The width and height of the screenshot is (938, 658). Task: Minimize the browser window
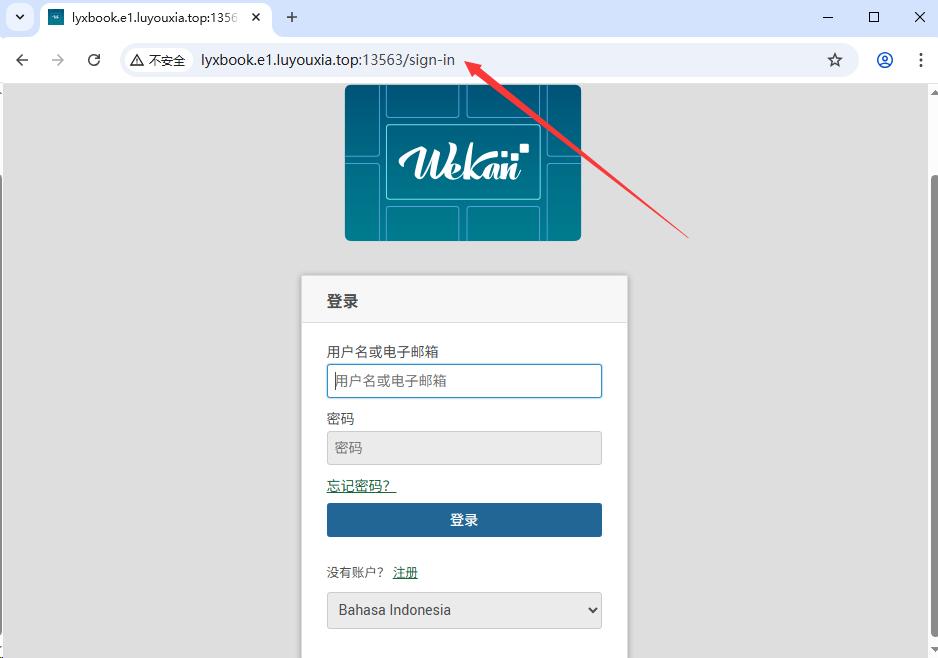(x=828, y=17)
